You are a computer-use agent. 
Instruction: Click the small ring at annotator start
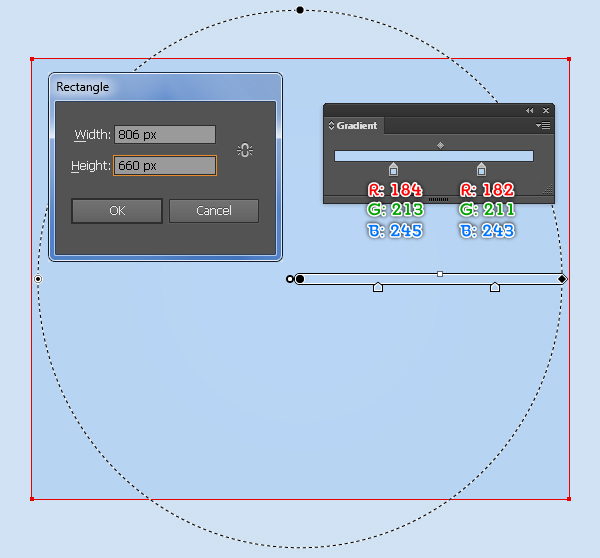coord(290,279)
